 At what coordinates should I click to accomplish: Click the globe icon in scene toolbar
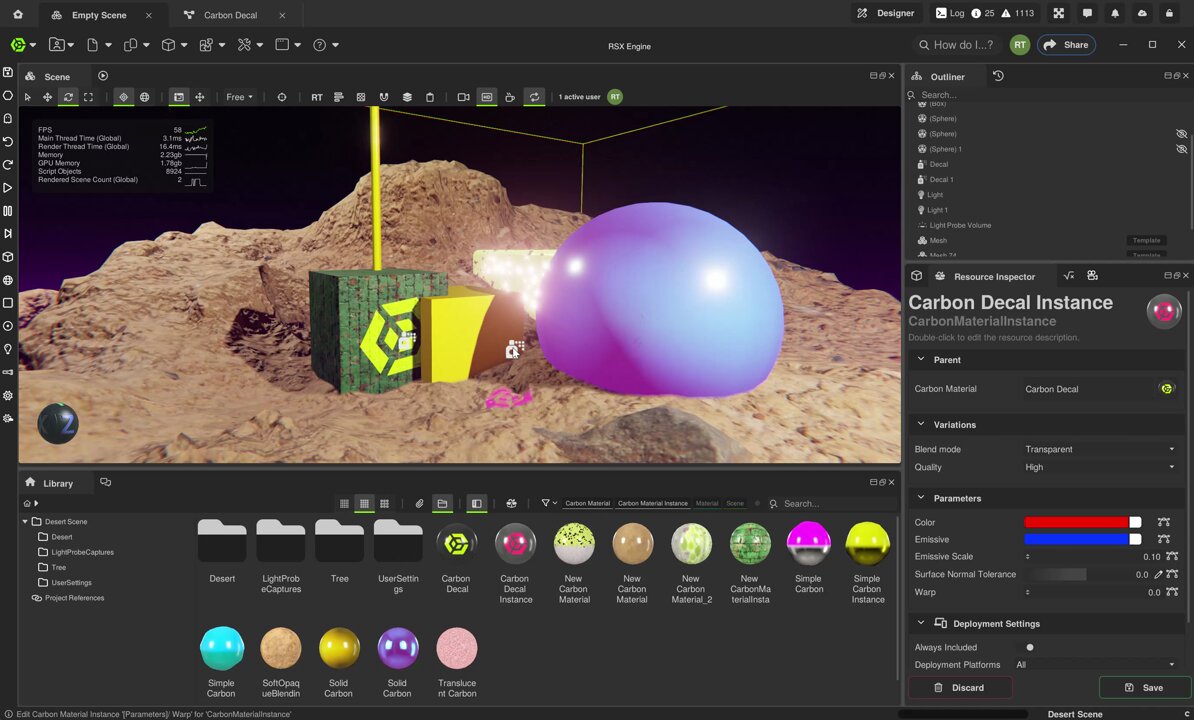point(145,97)
